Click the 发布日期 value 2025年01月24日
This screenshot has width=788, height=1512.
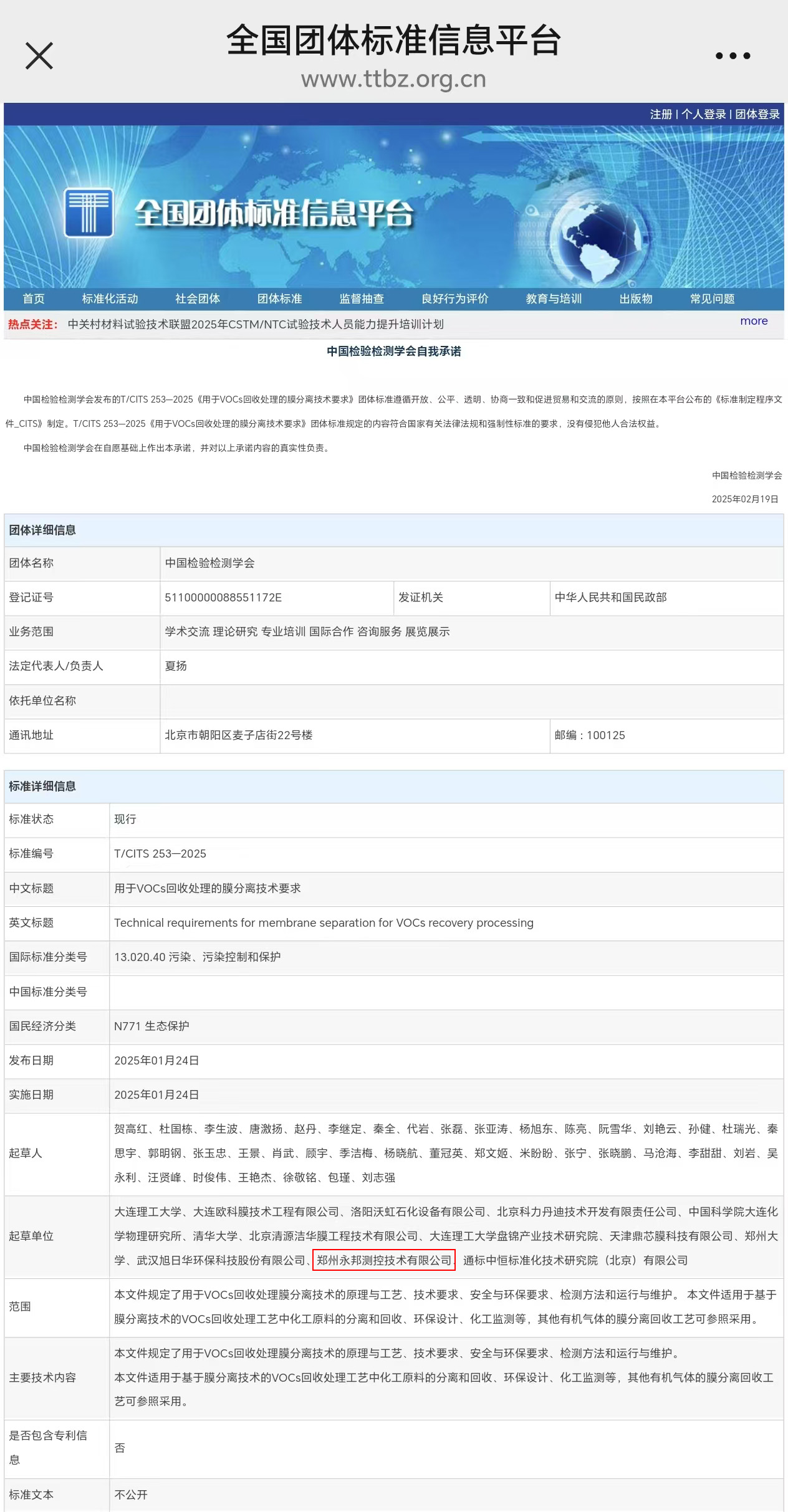point(156,1060)
